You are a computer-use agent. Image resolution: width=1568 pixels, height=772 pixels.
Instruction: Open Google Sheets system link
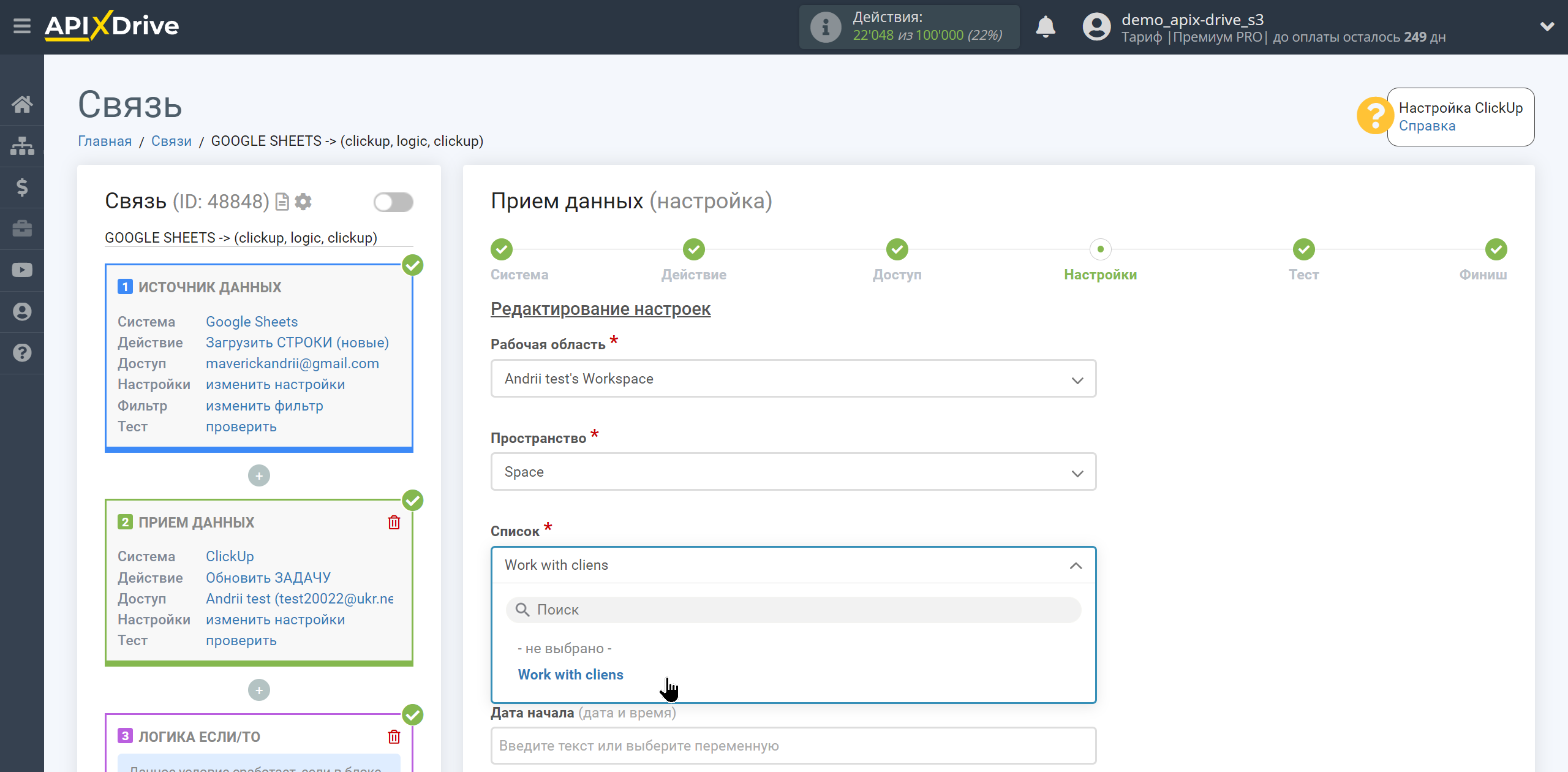click(x=252, y=322)
